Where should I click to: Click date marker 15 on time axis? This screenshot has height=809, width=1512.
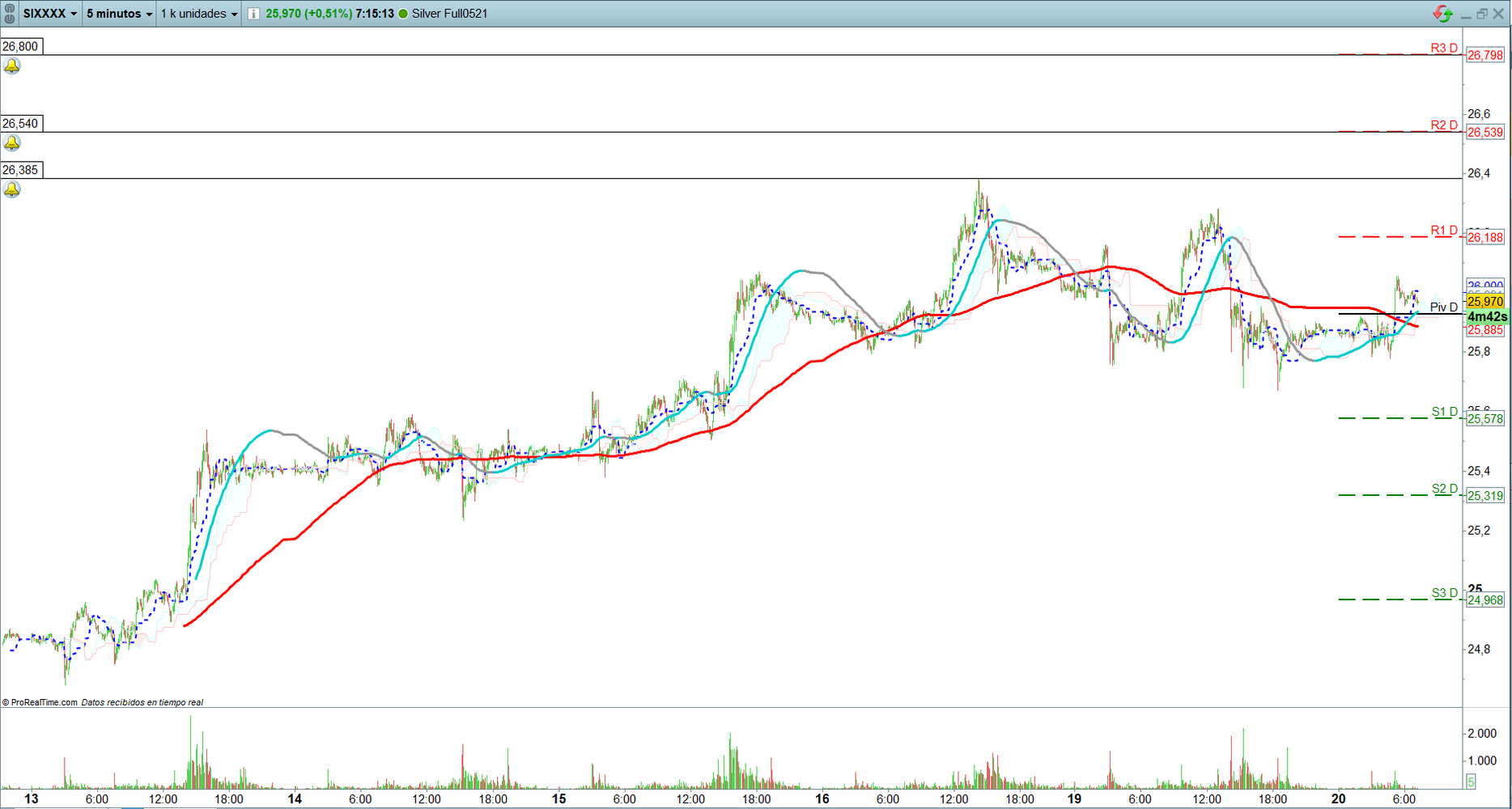point(559,798)
